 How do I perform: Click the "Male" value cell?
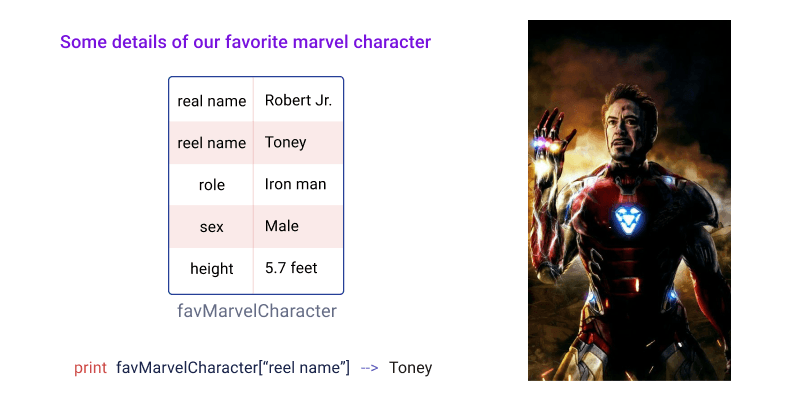(x=282, y=226)
